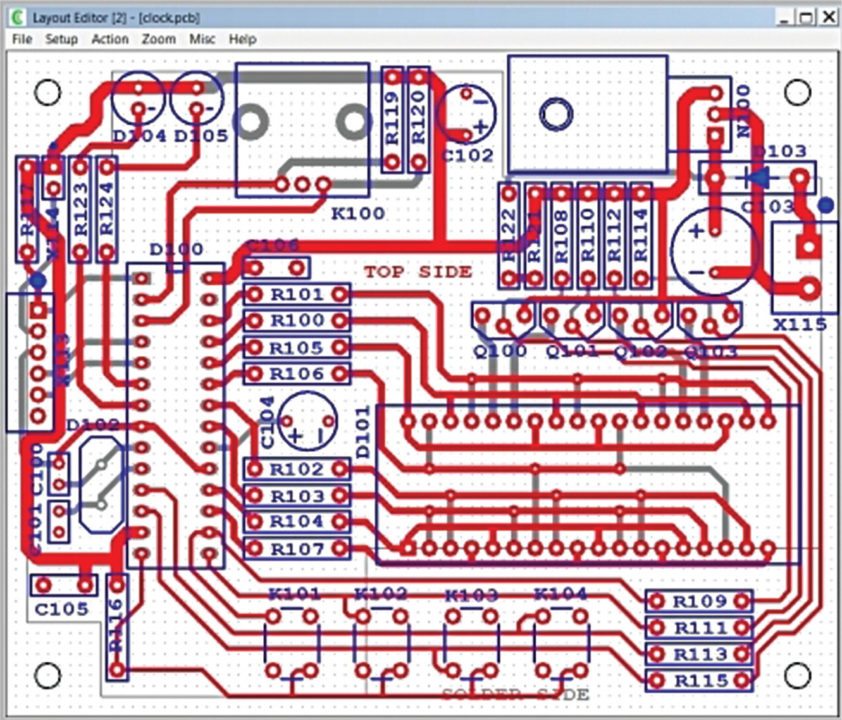Screen dimensions: 842x720
Task: Select resistor R101 on the board
Action: pos(297,295)
